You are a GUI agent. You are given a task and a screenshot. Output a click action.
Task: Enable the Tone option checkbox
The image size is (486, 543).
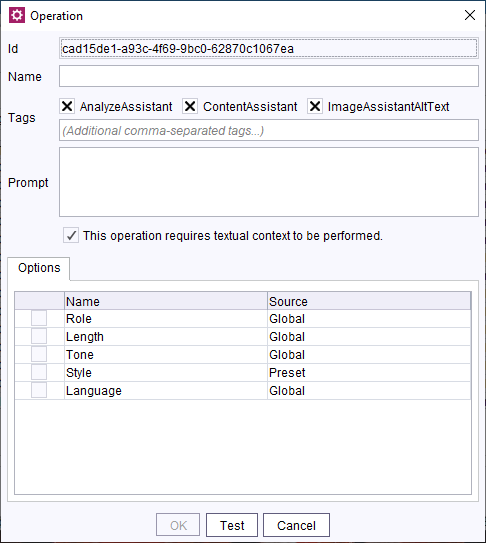(x=39, y=354)
